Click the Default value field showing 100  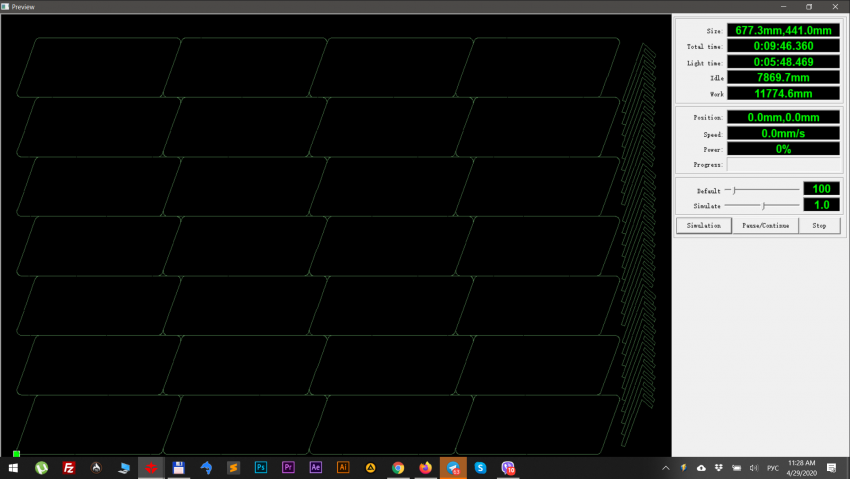821,189
